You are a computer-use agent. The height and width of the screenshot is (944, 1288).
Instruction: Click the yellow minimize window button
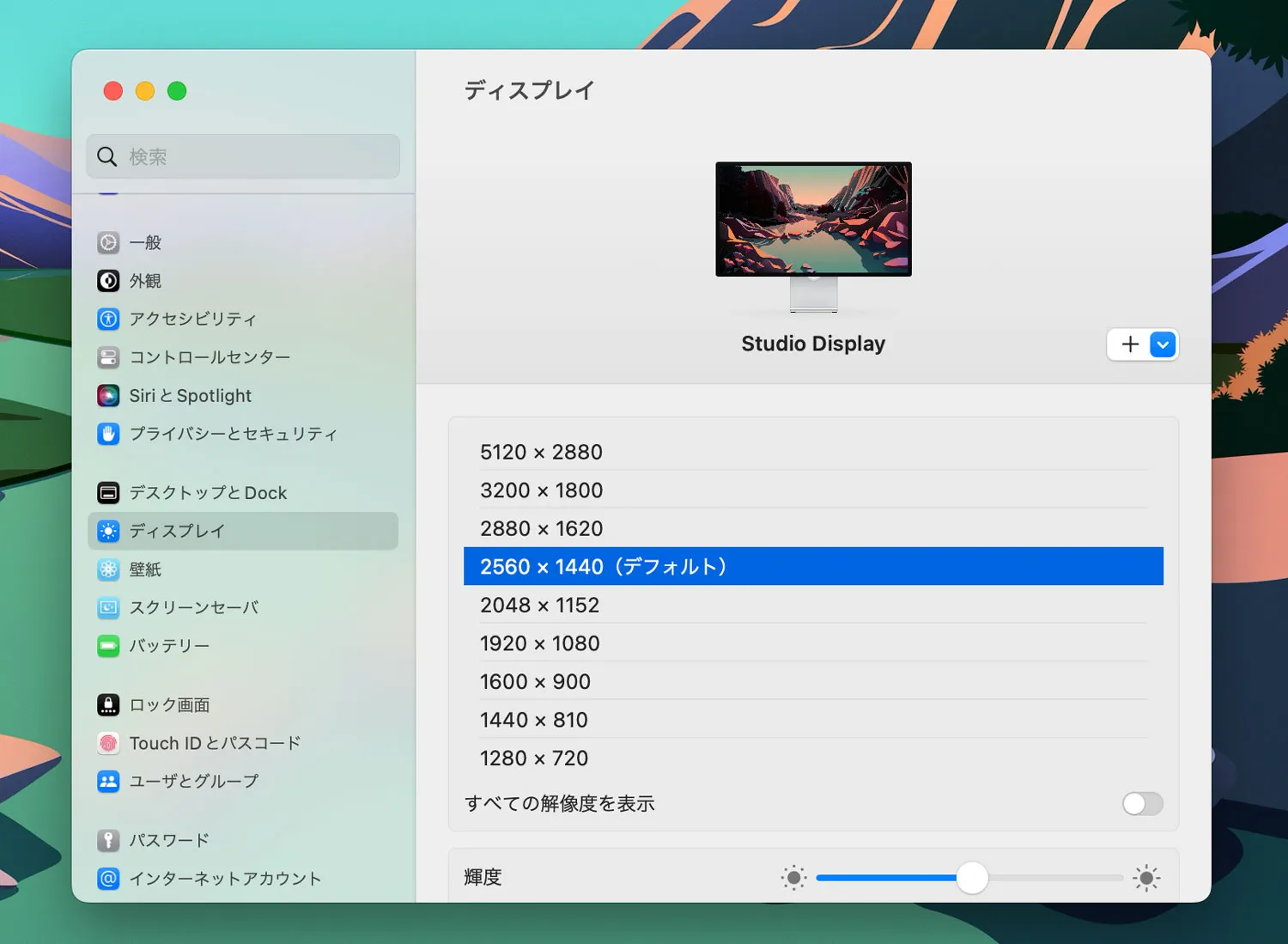click(145, 91)
